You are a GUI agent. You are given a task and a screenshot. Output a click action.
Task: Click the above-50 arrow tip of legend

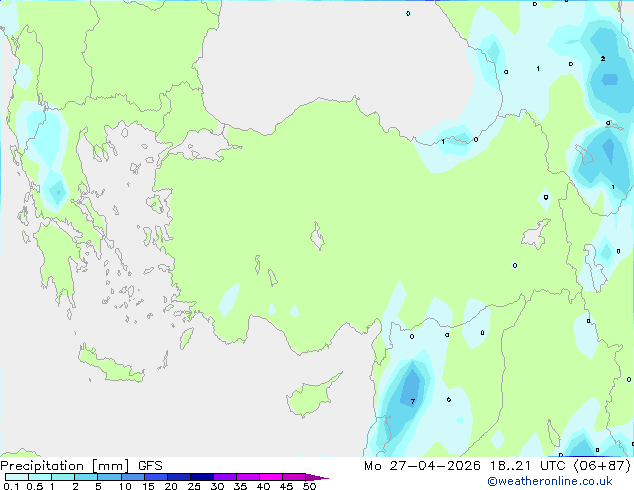click(317, 477)
